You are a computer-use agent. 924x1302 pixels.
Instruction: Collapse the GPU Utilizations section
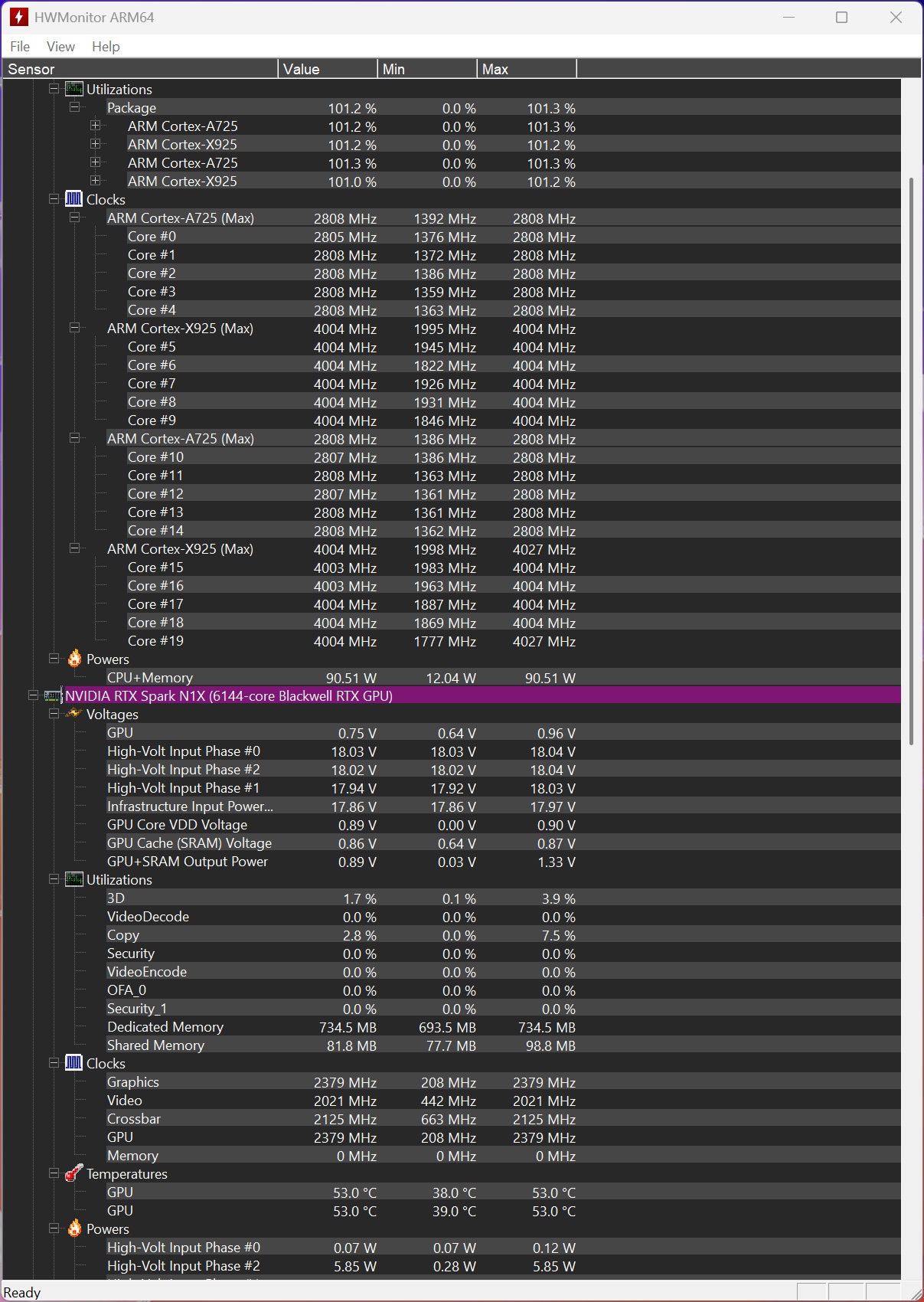point(54,879)
